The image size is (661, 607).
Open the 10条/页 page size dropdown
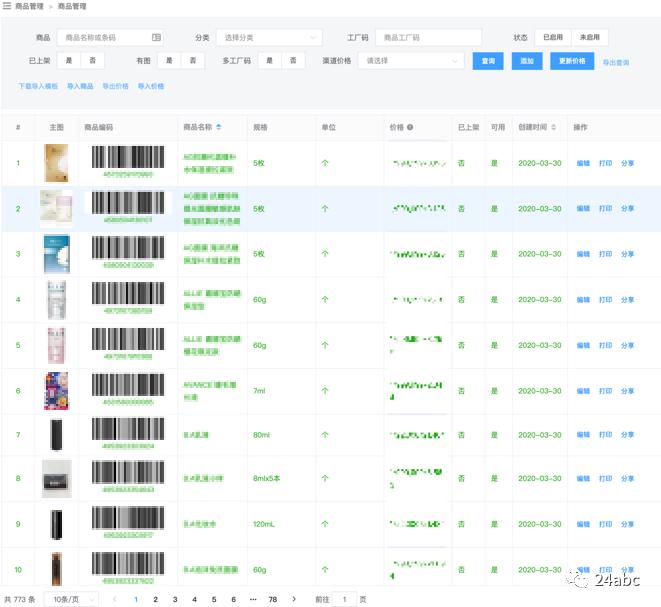pos(74,599)
